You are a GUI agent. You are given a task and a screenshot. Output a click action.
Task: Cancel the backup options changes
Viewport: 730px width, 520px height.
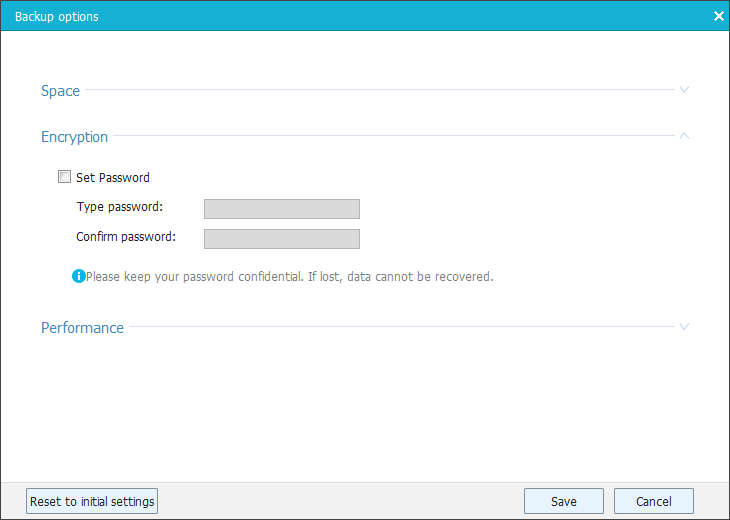click(x=653, y=501)
